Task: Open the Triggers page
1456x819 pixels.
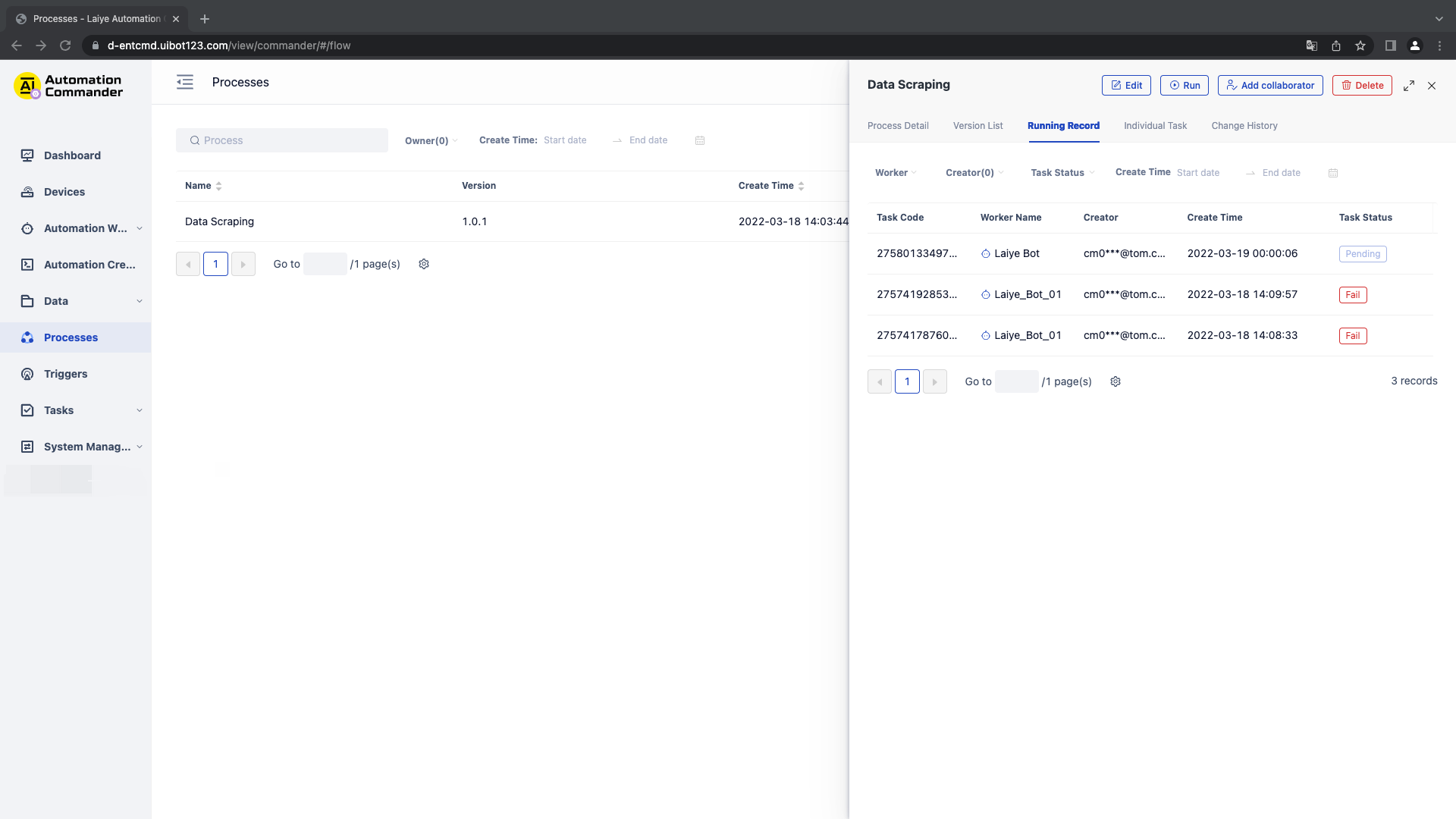Action: click(x=65, y=374)
